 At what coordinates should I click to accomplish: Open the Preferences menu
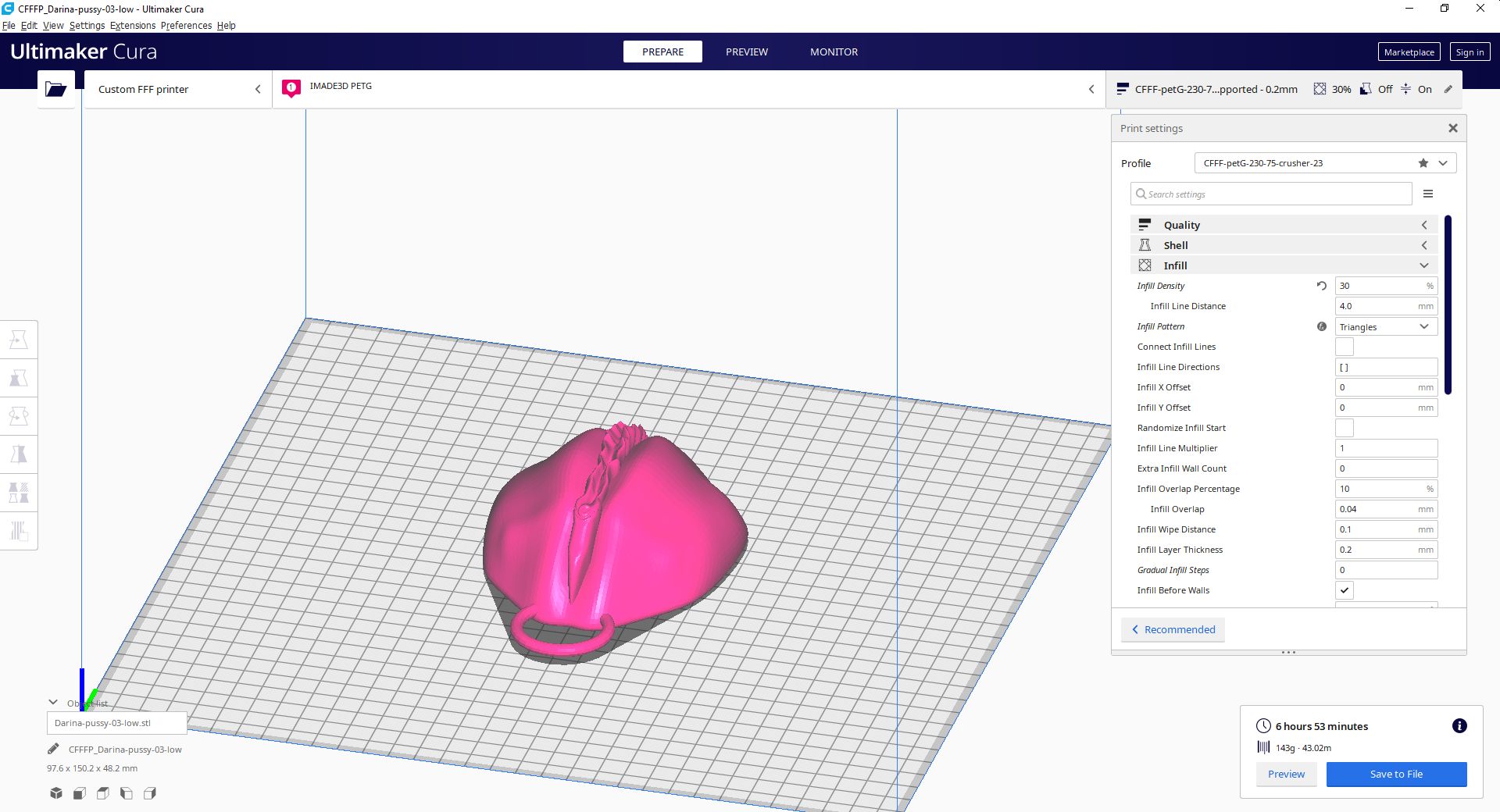tap(186, 26)
